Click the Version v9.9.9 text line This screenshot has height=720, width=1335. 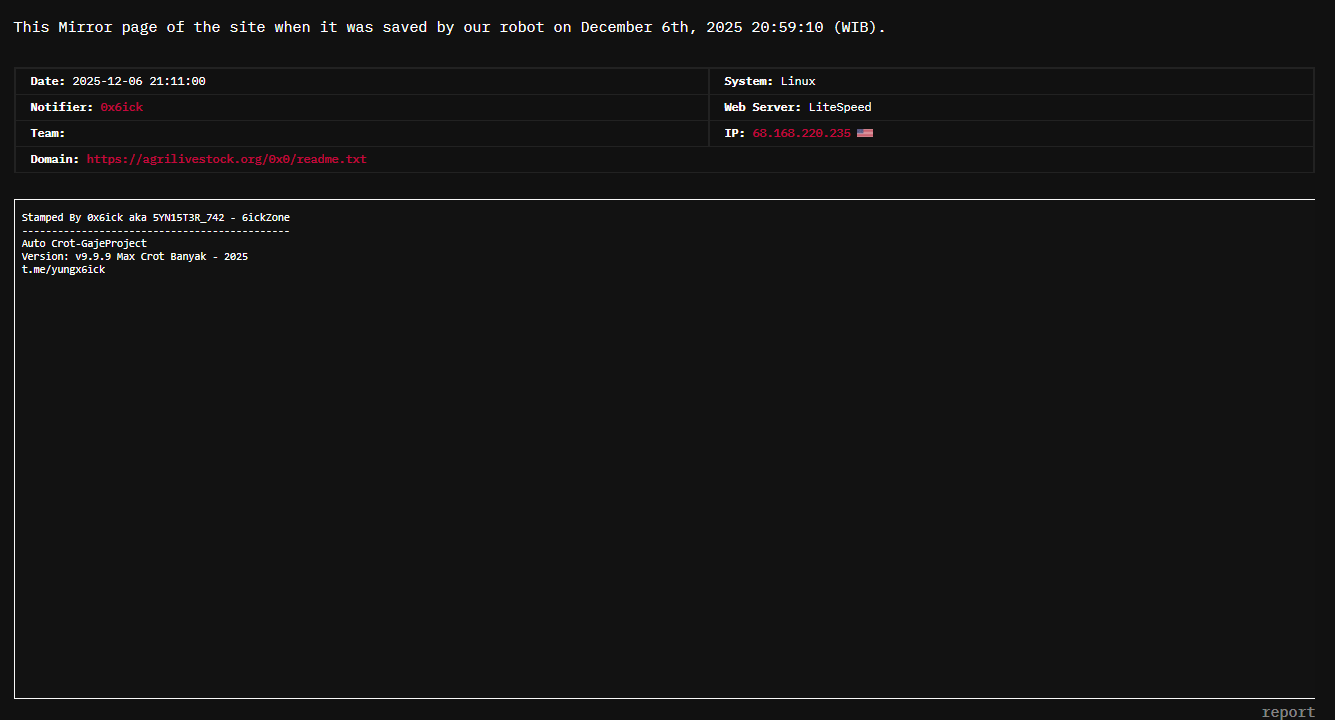[134, 256]
